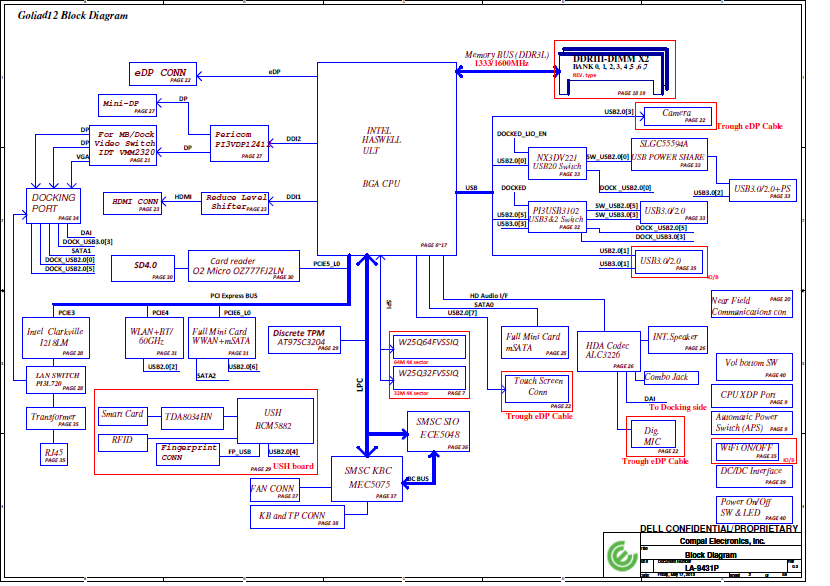Click the KB and TP CONN block
Image resolution: width=830 pixels, height=586 pixels.
pyautogui.click(x=297, y=517)
